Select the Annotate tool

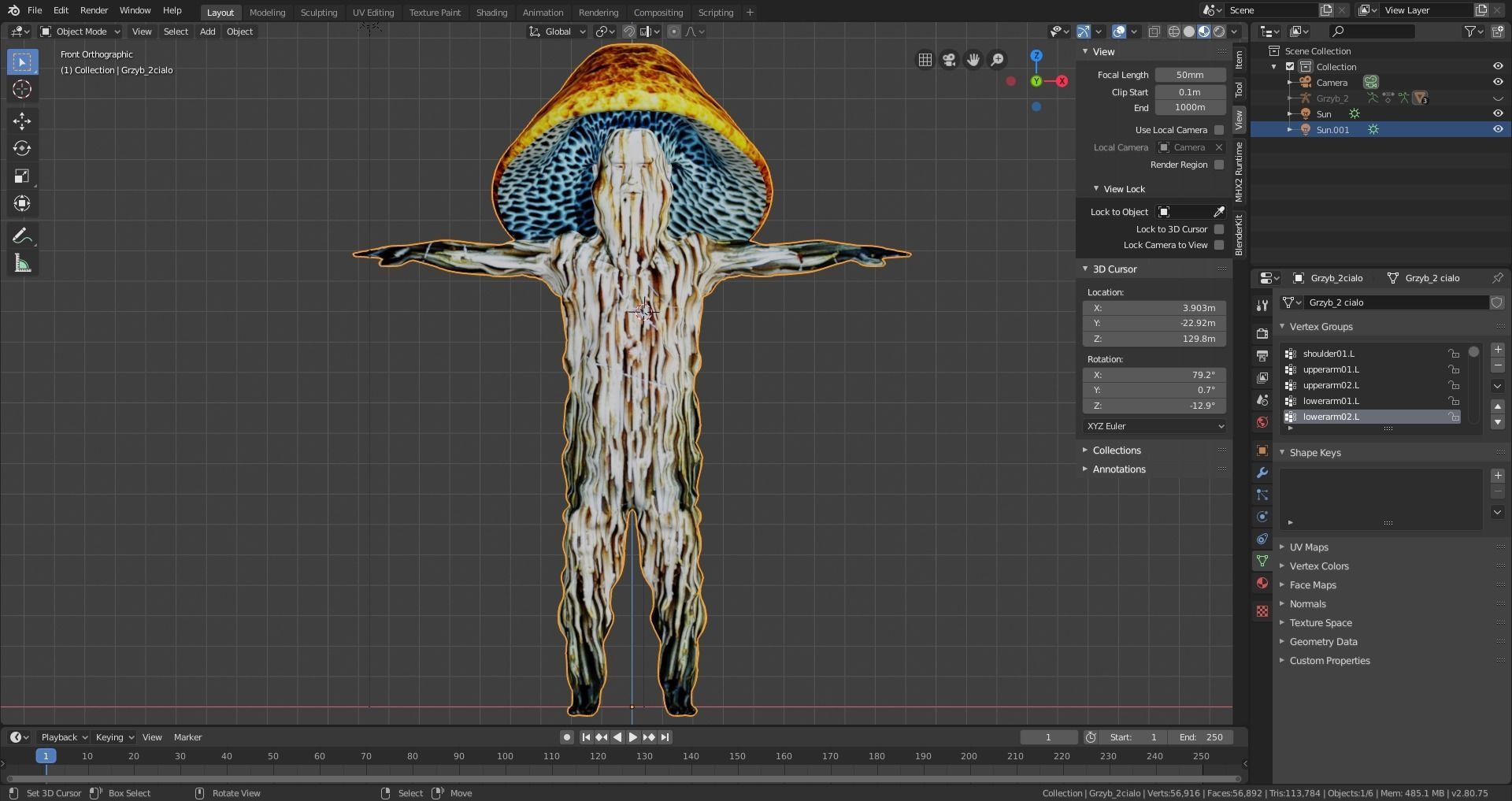click(x=22, y=235)
